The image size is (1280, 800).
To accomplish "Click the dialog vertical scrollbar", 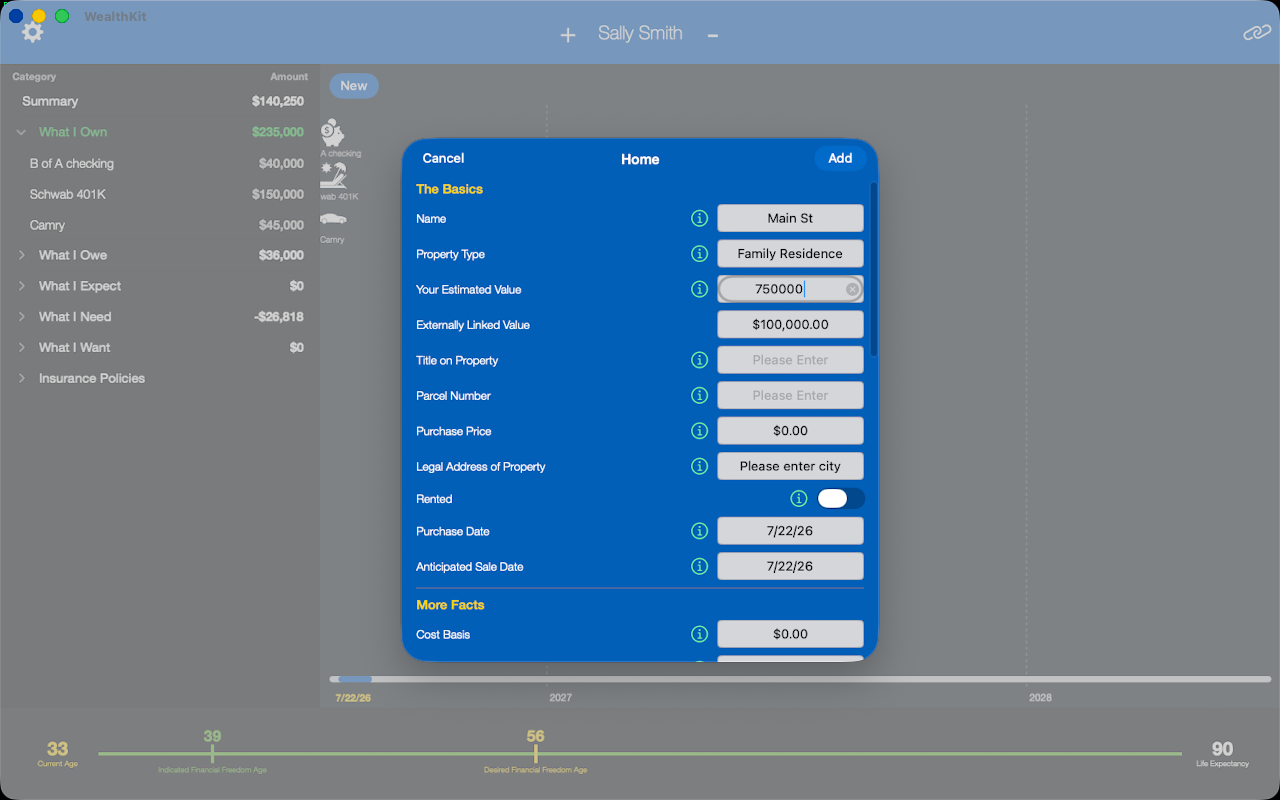I will (874, 268).
